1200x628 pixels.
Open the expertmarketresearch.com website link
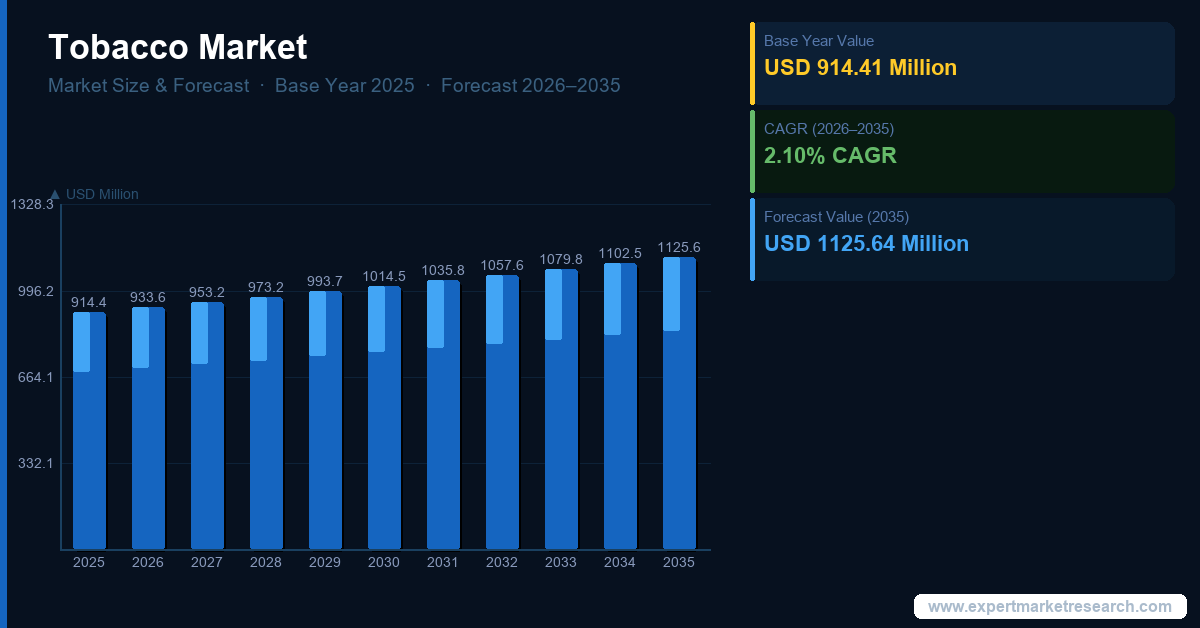[x=1049, y=606]
